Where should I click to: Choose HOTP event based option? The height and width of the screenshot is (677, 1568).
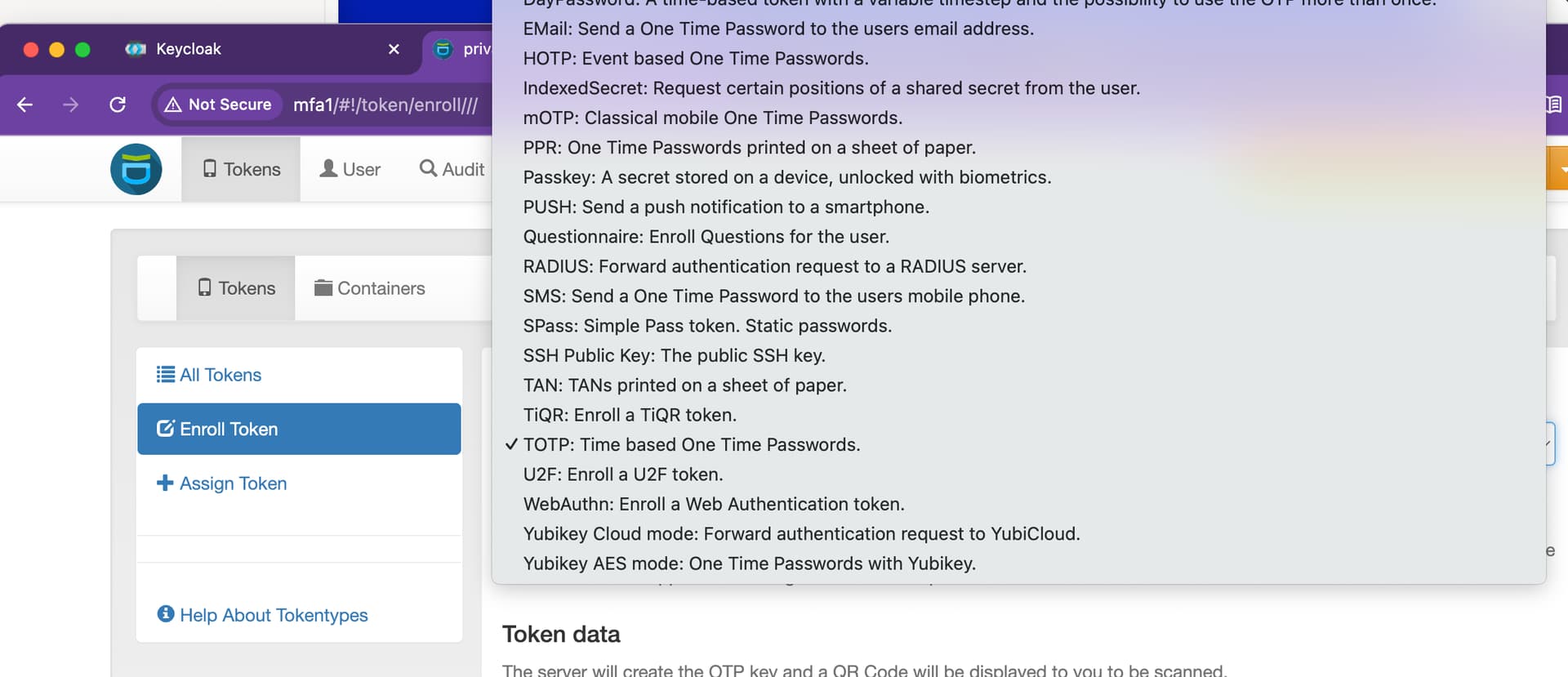(696, 59)
